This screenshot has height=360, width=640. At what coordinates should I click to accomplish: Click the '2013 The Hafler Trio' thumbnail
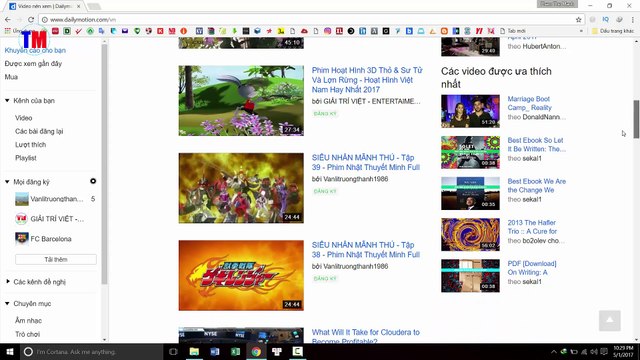point(470,234)
